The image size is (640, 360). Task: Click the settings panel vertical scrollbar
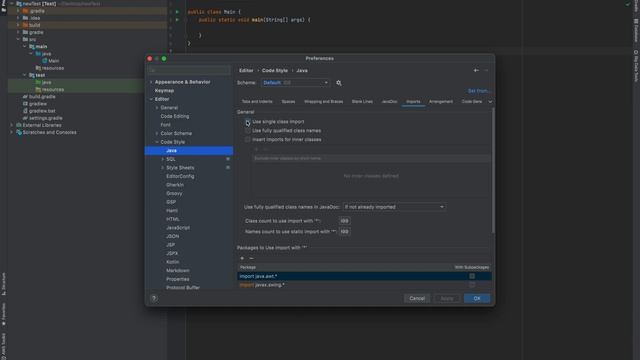pyautogui.click(x=493, y=171)
